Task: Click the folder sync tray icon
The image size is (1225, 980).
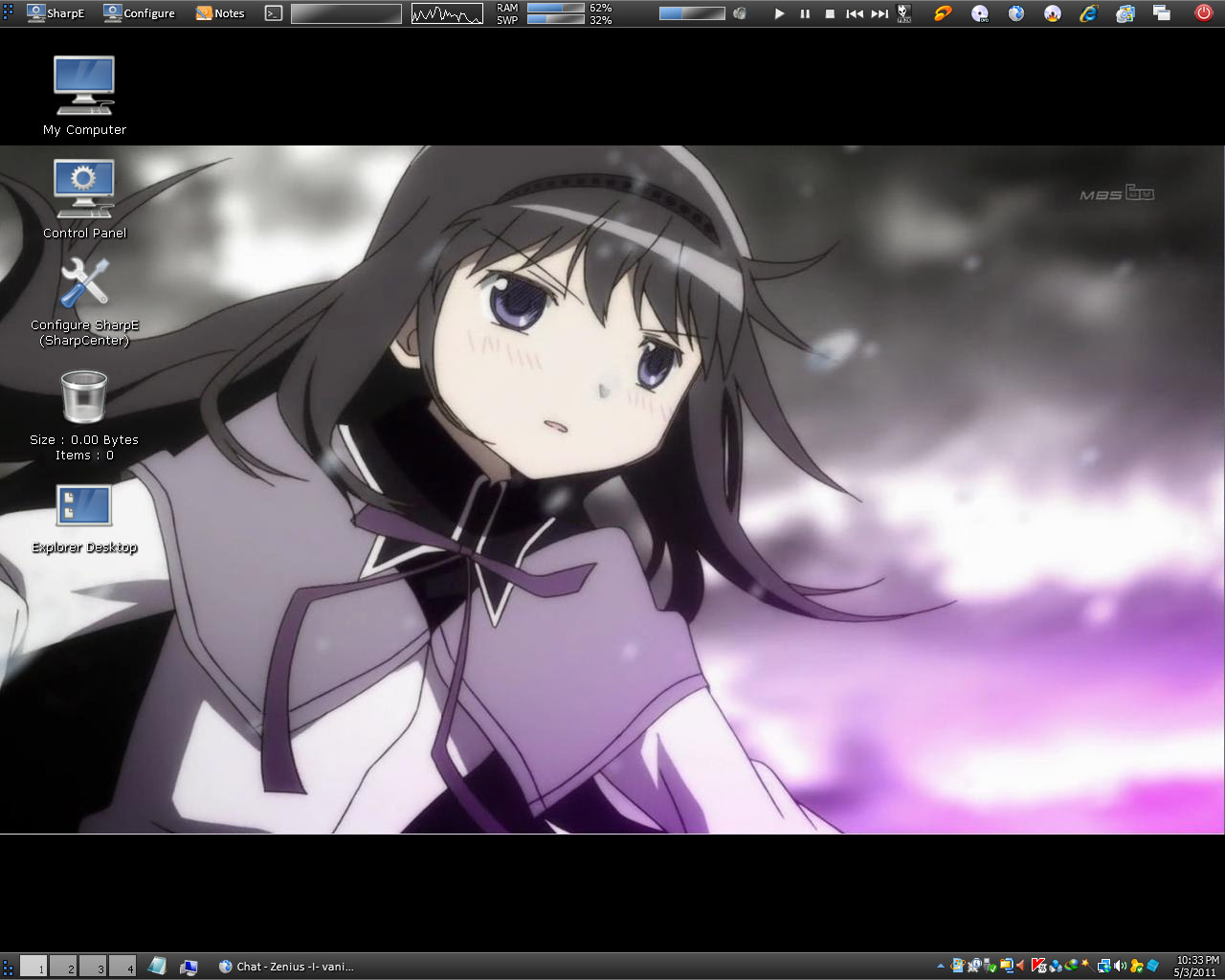Action: (1007, 967)
